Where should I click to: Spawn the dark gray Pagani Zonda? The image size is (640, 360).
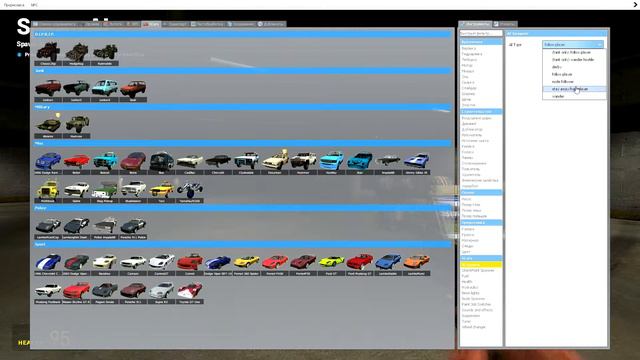tap(105, 291)
